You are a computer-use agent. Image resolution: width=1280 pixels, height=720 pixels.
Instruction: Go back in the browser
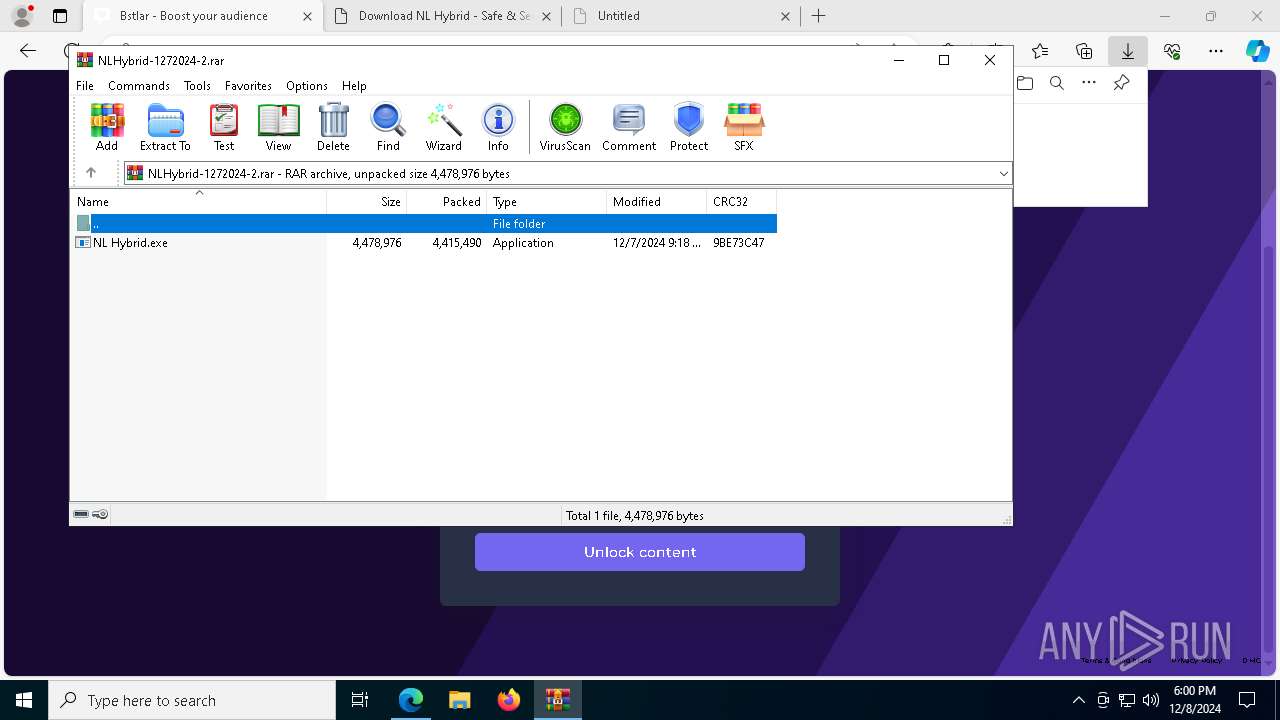[x=28, y=51]
